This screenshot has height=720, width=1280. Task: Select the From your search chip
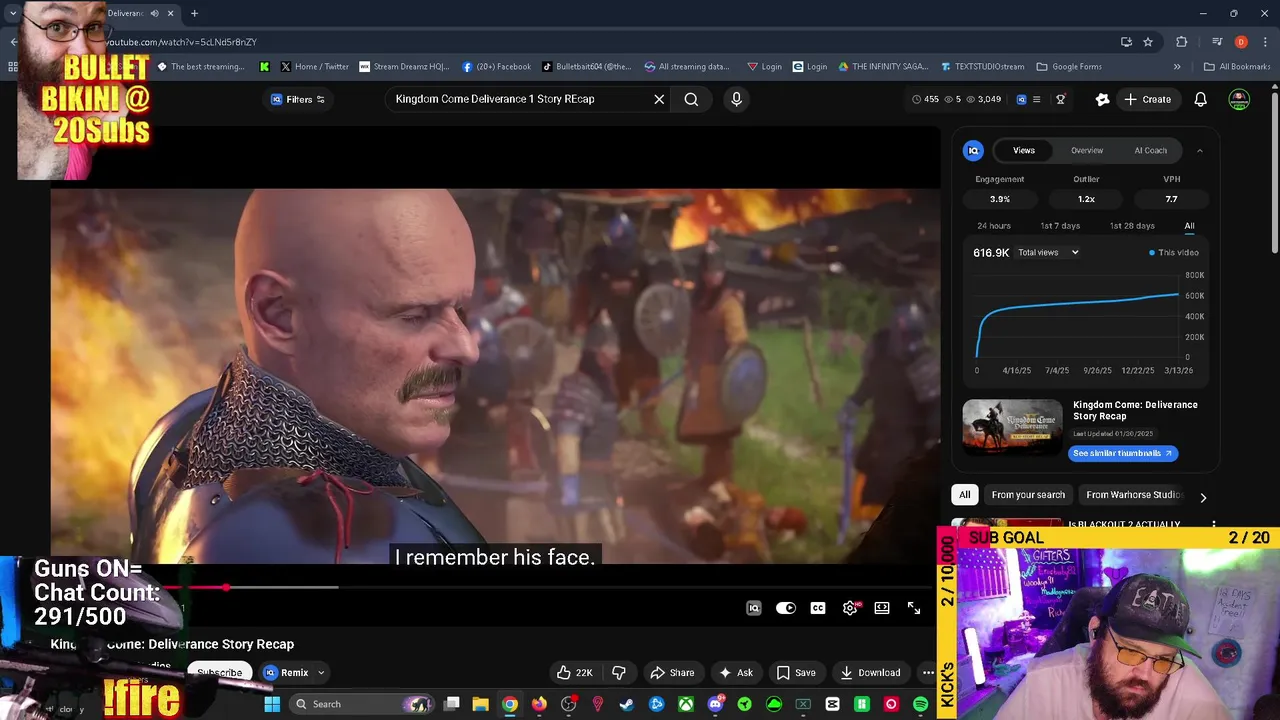(1028, 495)
